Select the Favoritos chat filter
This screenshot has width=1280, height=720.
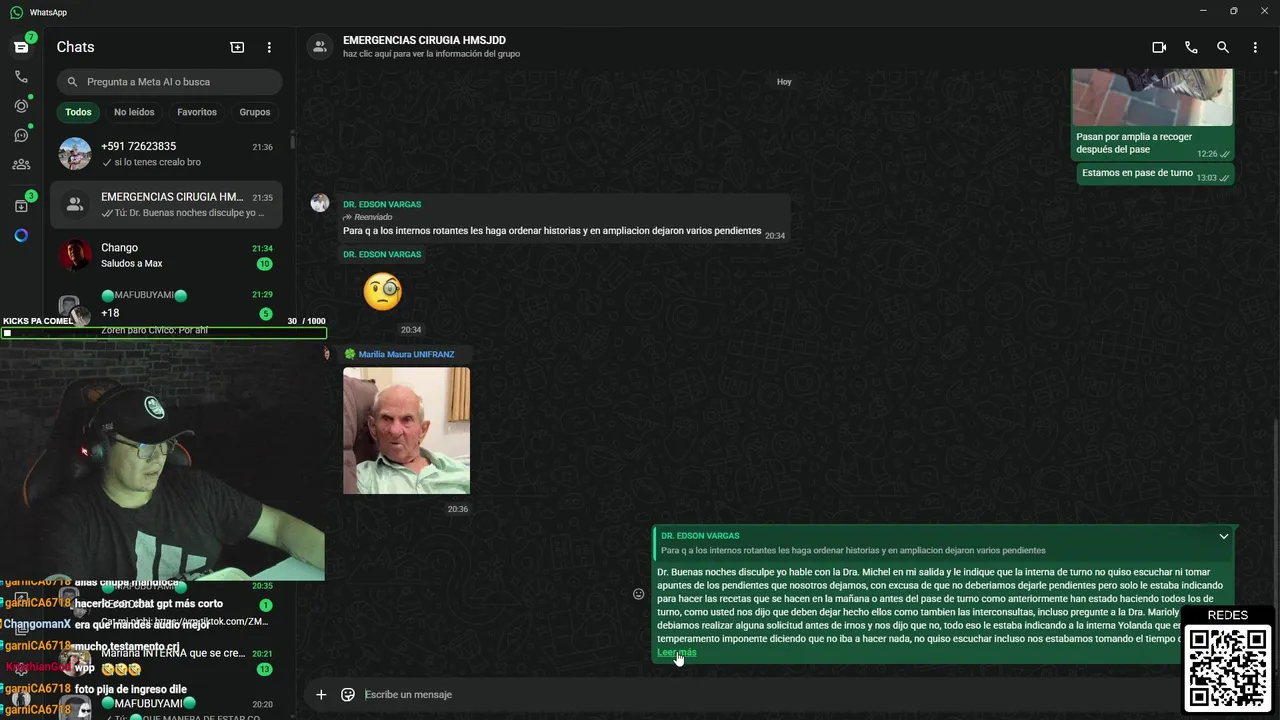pos(197,112)
